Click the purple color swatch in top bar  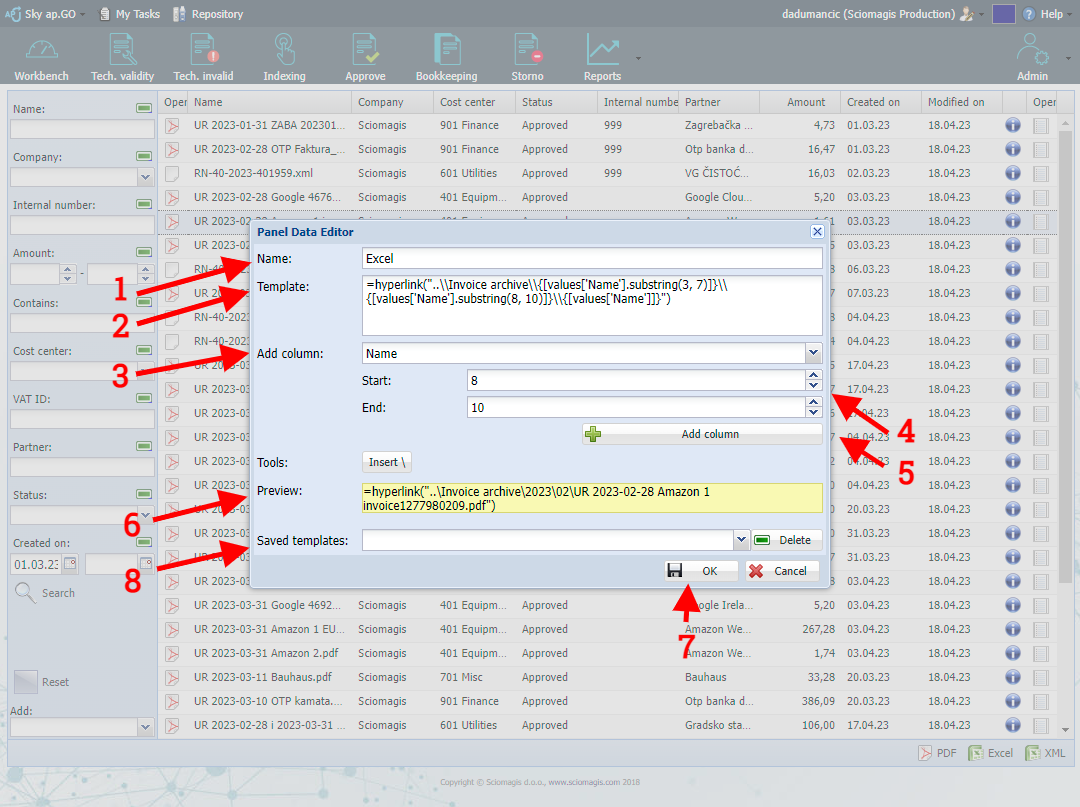tap(1004, 14)
